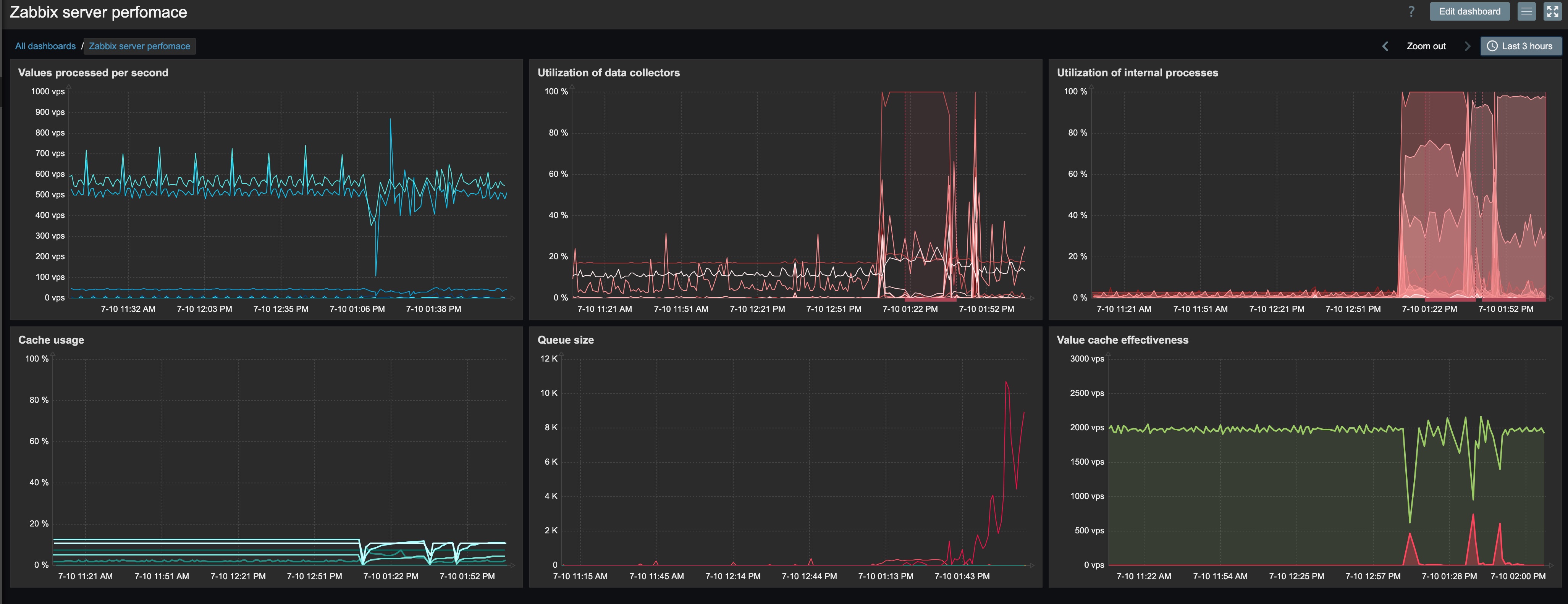
Task: Click the tall spike in Values processed graph
Action: [390, 120]
